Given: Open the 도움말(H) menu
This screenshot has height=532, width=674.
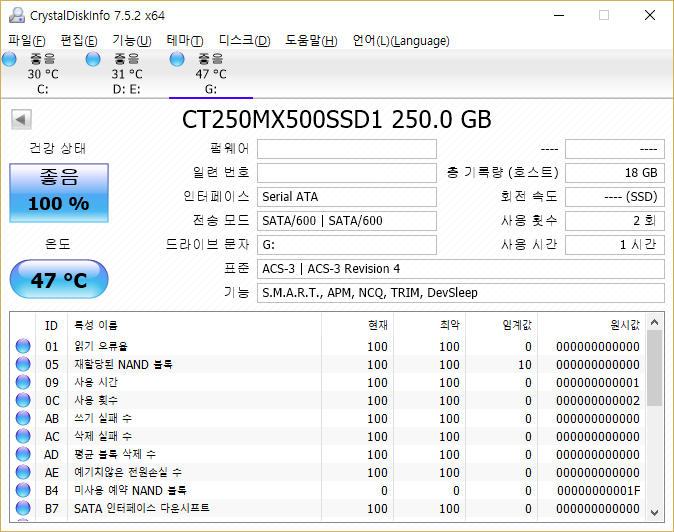Looking at the screenshot, I should (311, 41).
